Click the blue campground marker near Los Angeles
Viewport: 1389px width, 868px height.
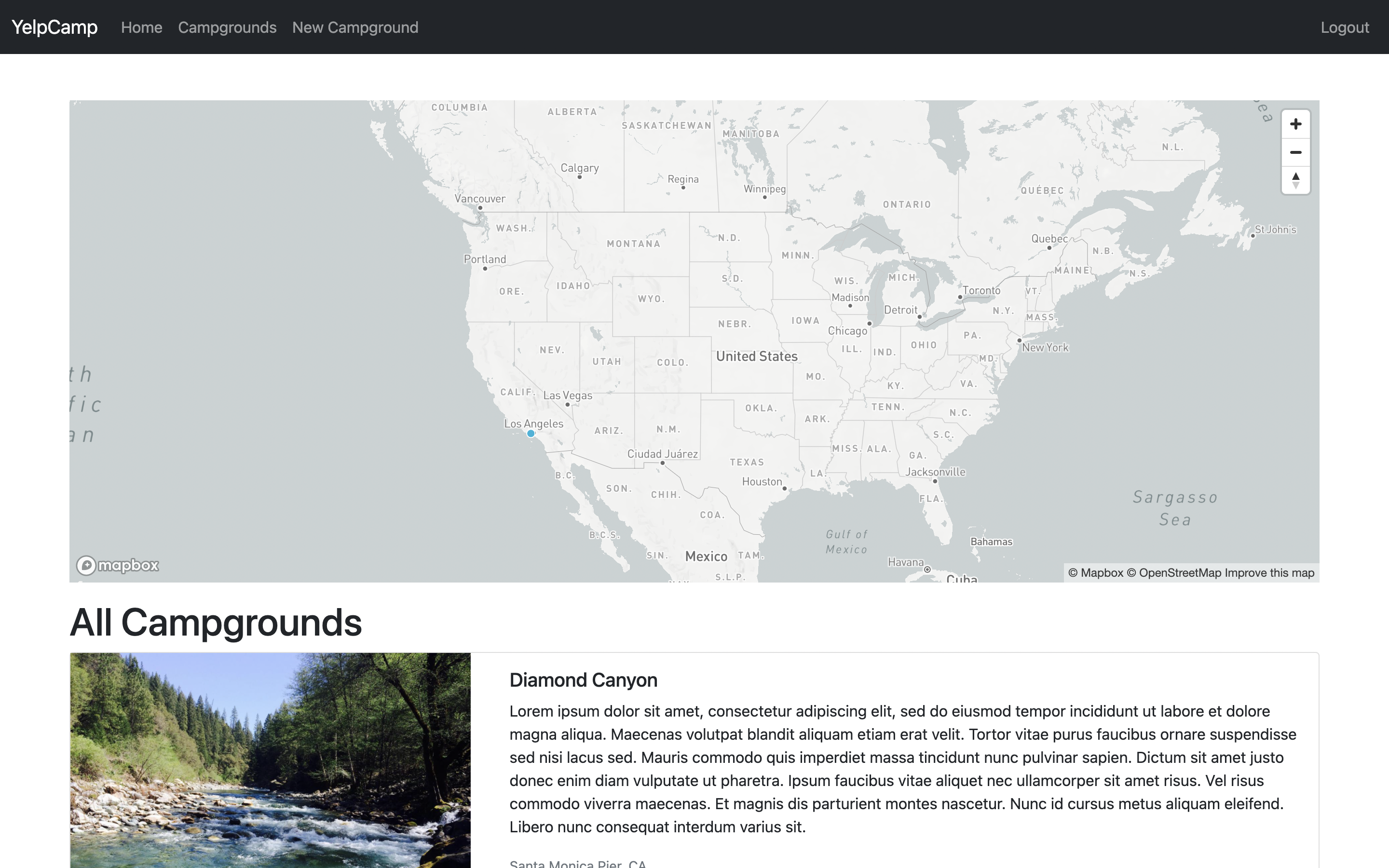point(531,434)
